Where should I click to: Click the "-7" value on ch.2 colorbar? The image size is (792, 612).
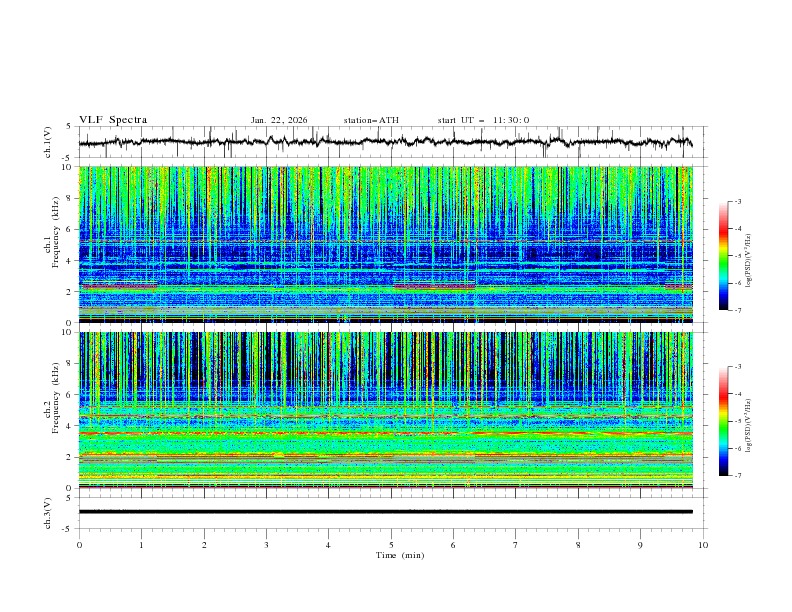pyautogui.click(x=737, y=475)
